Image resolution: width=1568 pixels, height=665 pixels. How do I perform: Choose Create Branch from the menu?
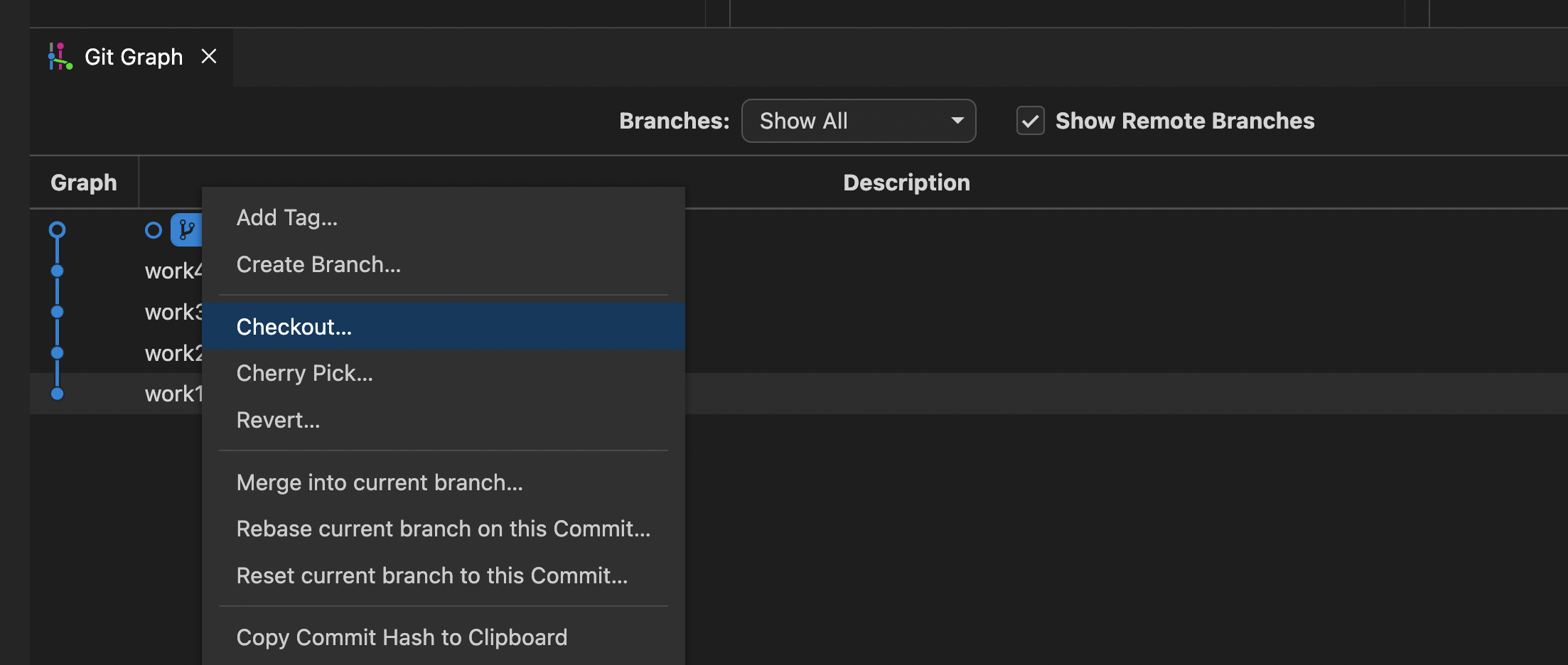[318, 264]
